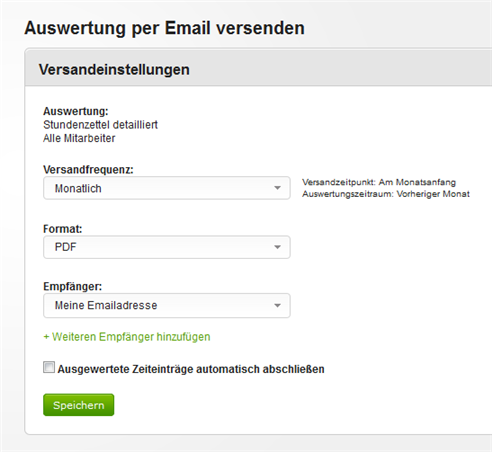Save settings with the Speichern button
Screen dimensions: 492x452
pyautogui.click(x=79, y=405)
